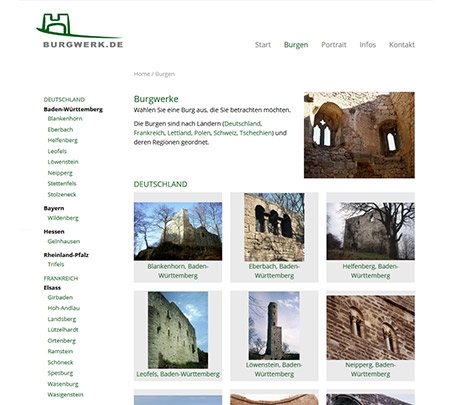Screen dimensions: 470x405
Task: Open Trifels under Rheinland-Pfalz
Action: (x=56, y=264)
